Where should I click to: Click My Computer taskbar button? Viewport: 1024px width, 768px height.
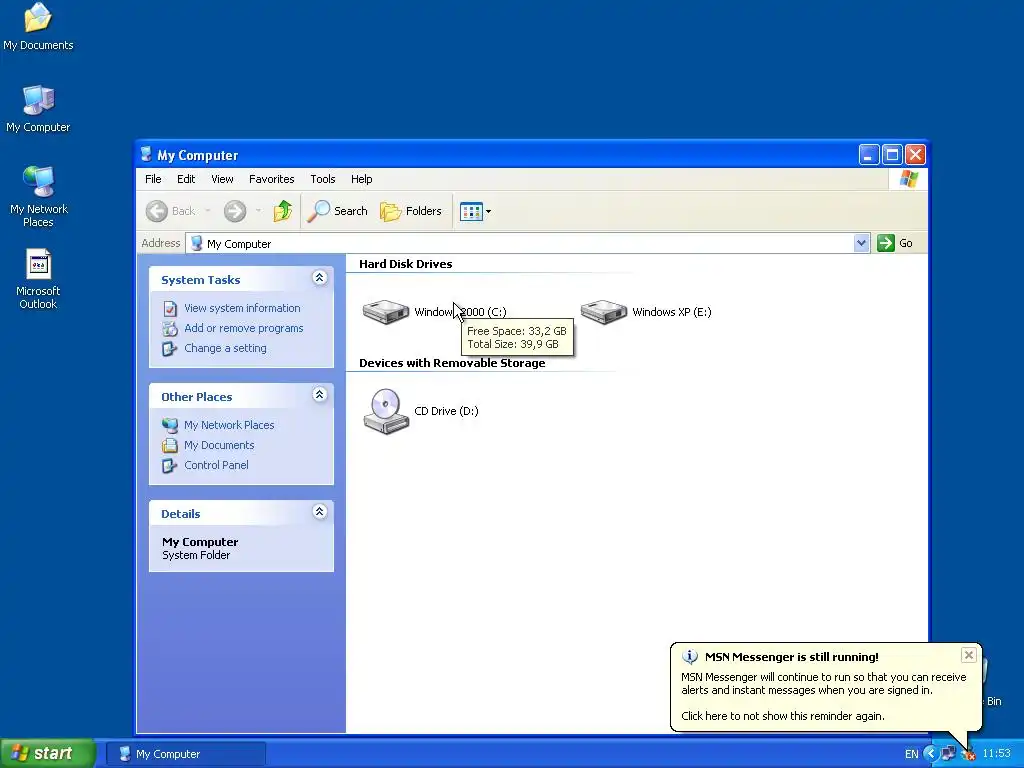coord(186,754)
